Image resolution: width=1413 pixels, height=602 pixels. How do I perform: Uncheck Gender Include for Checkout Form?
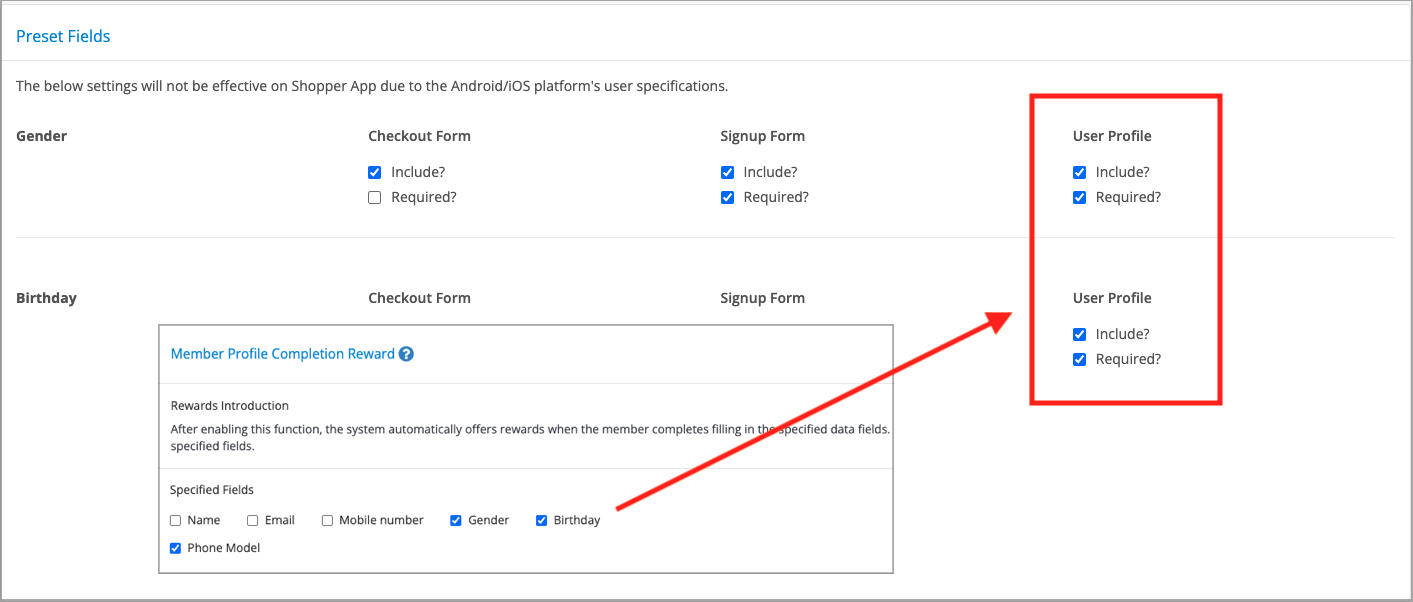375,172
